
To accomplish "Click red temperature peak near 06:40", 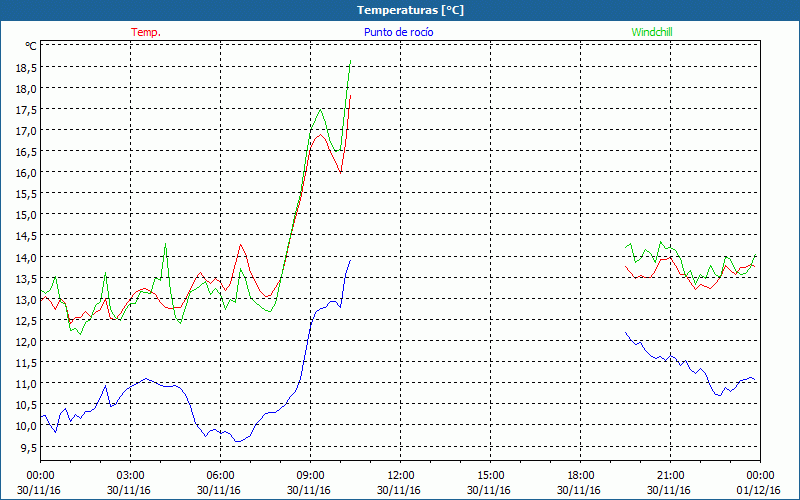I will pyautogui.click(x=240, y=244).
